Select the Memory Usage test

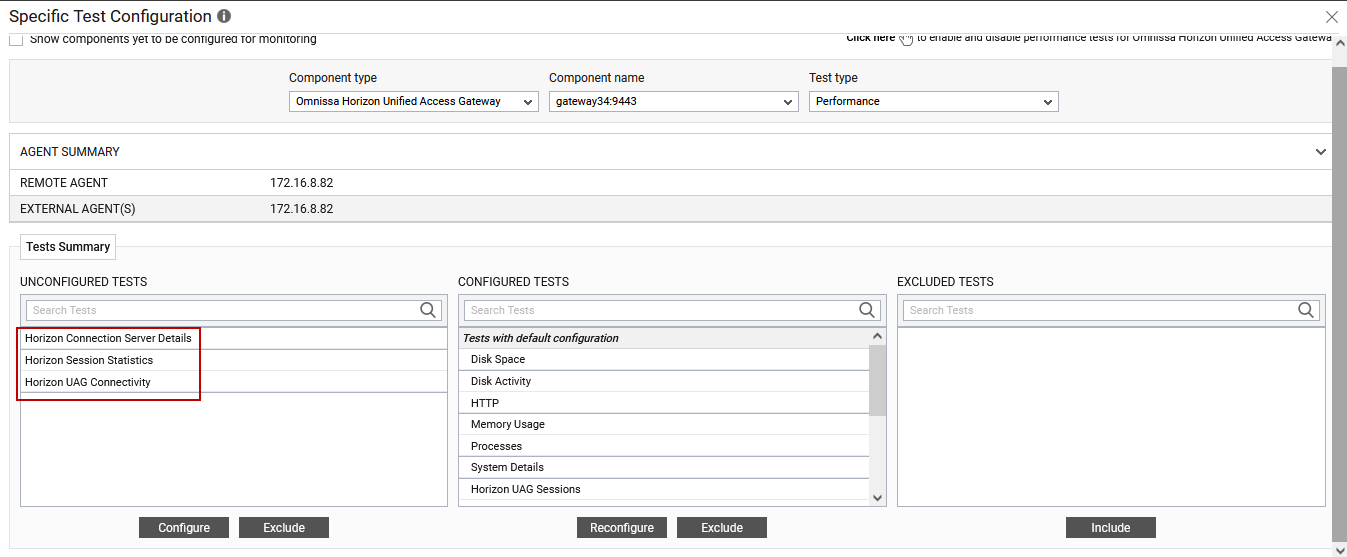click(665, 424)
